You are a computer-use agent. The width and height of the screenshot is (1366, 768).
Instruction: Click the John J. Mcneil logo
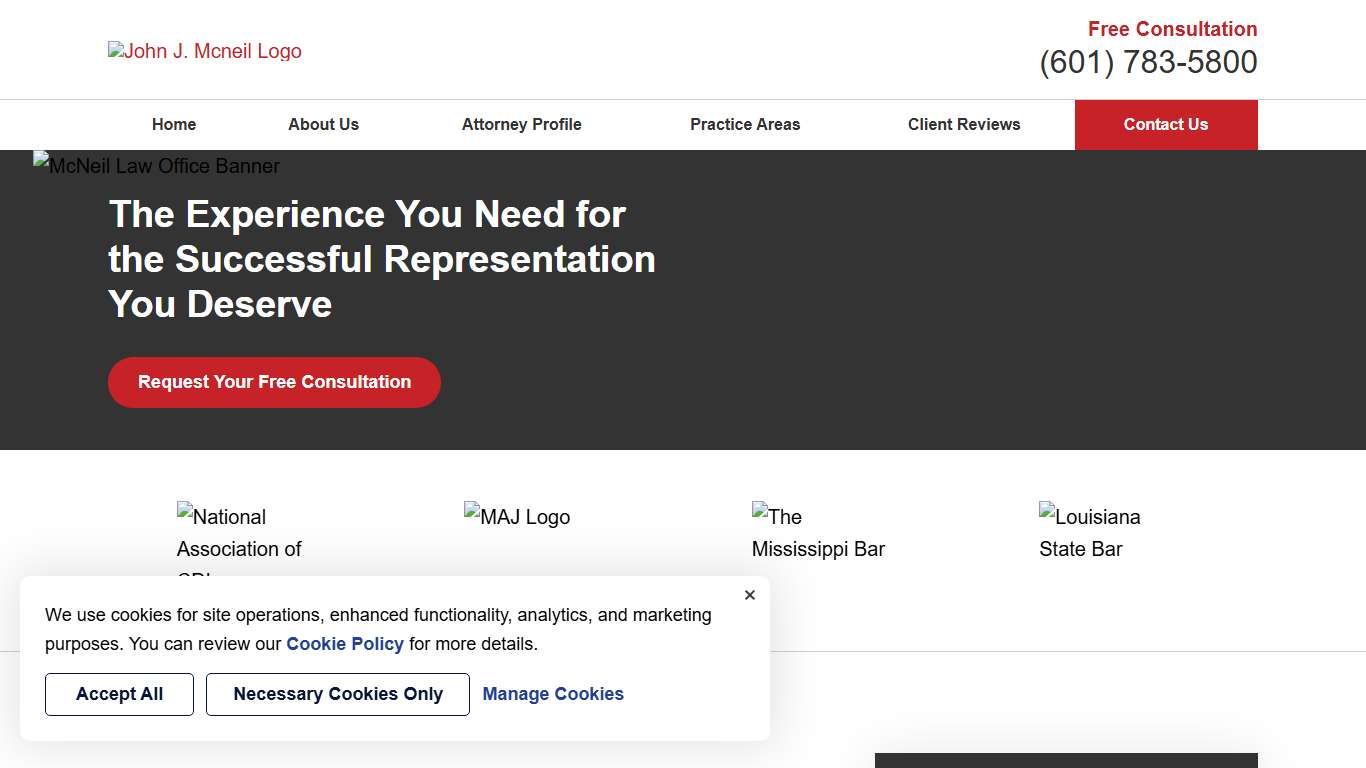pyautogui.click(x=205, y=51)
